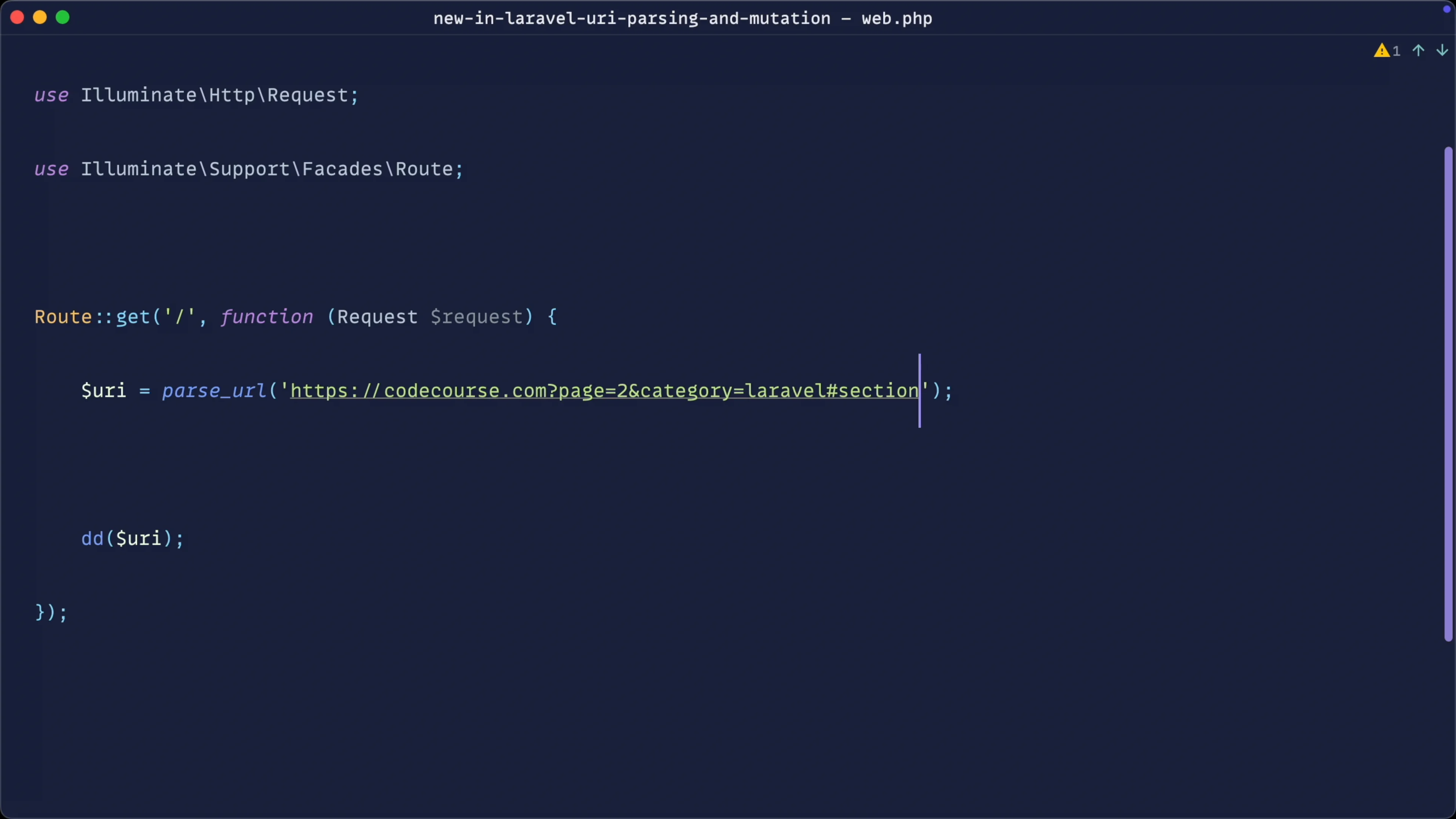Click the Illuminate\Support\Facades\Route import

(267, 169)
